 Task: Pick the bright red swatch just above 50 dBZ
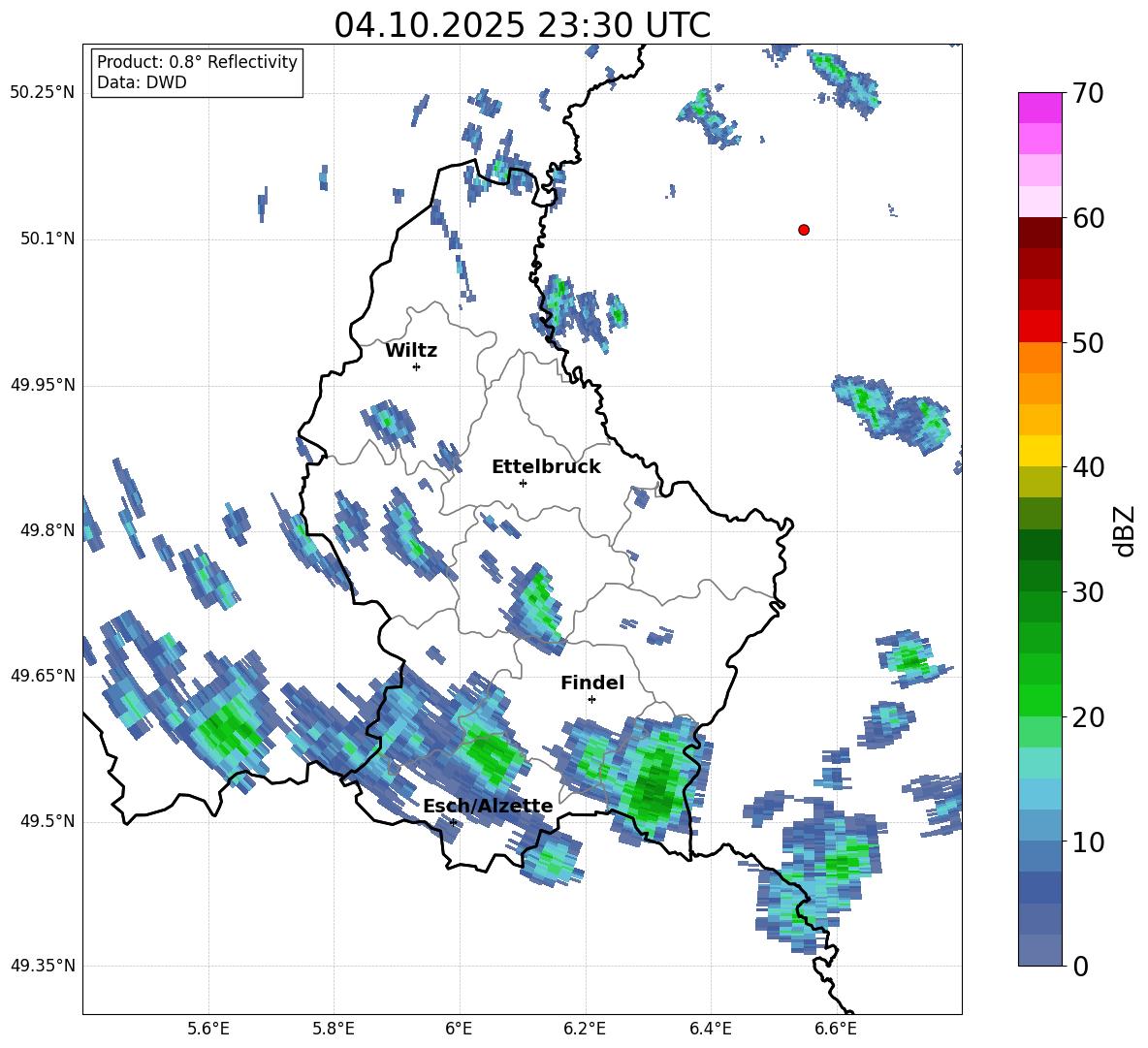(x=1040, y=326)
